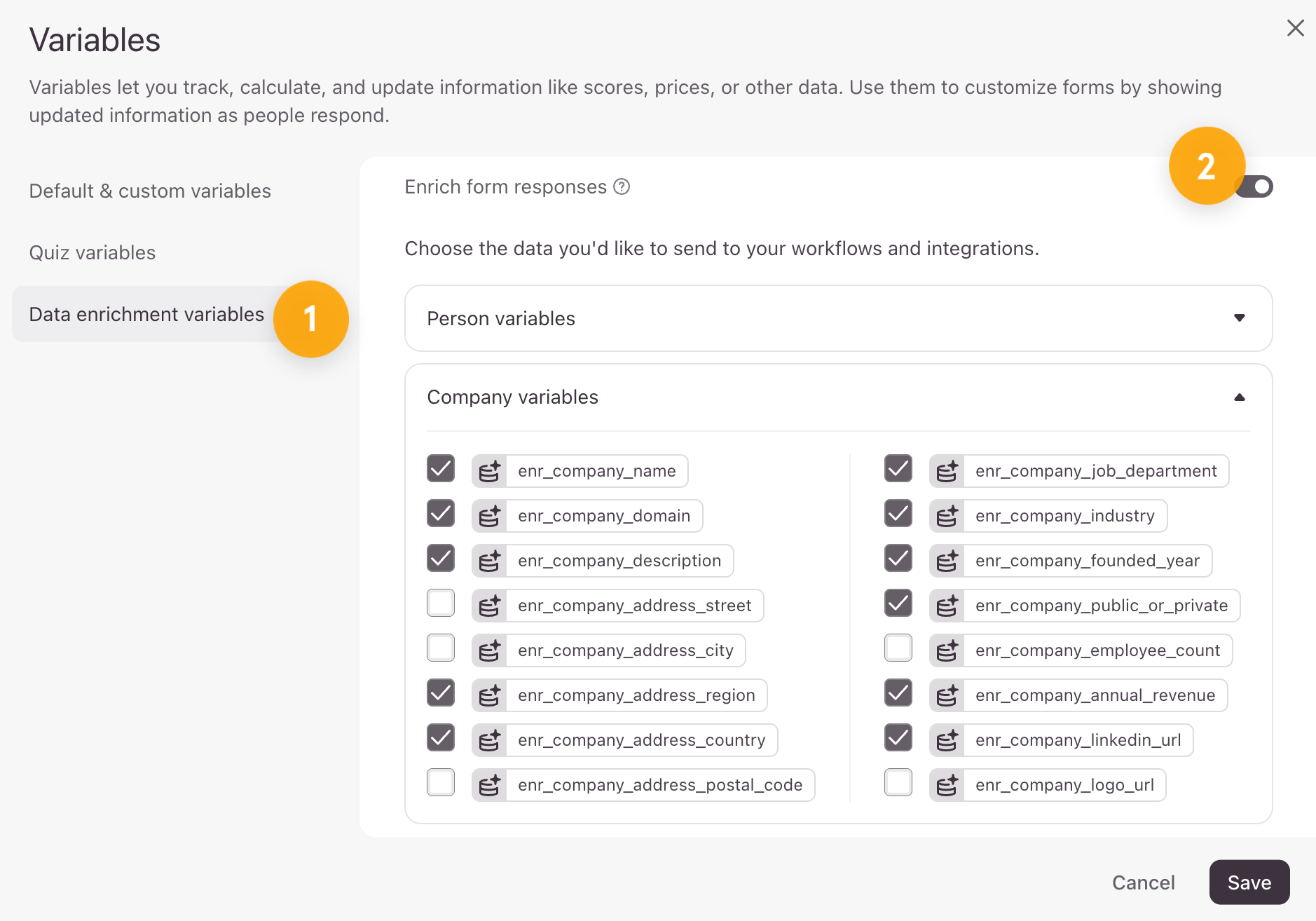Check the enr_company_address_street checkbox
Viewport: 1316px width, 921px height.
click(x=441, y=603)
